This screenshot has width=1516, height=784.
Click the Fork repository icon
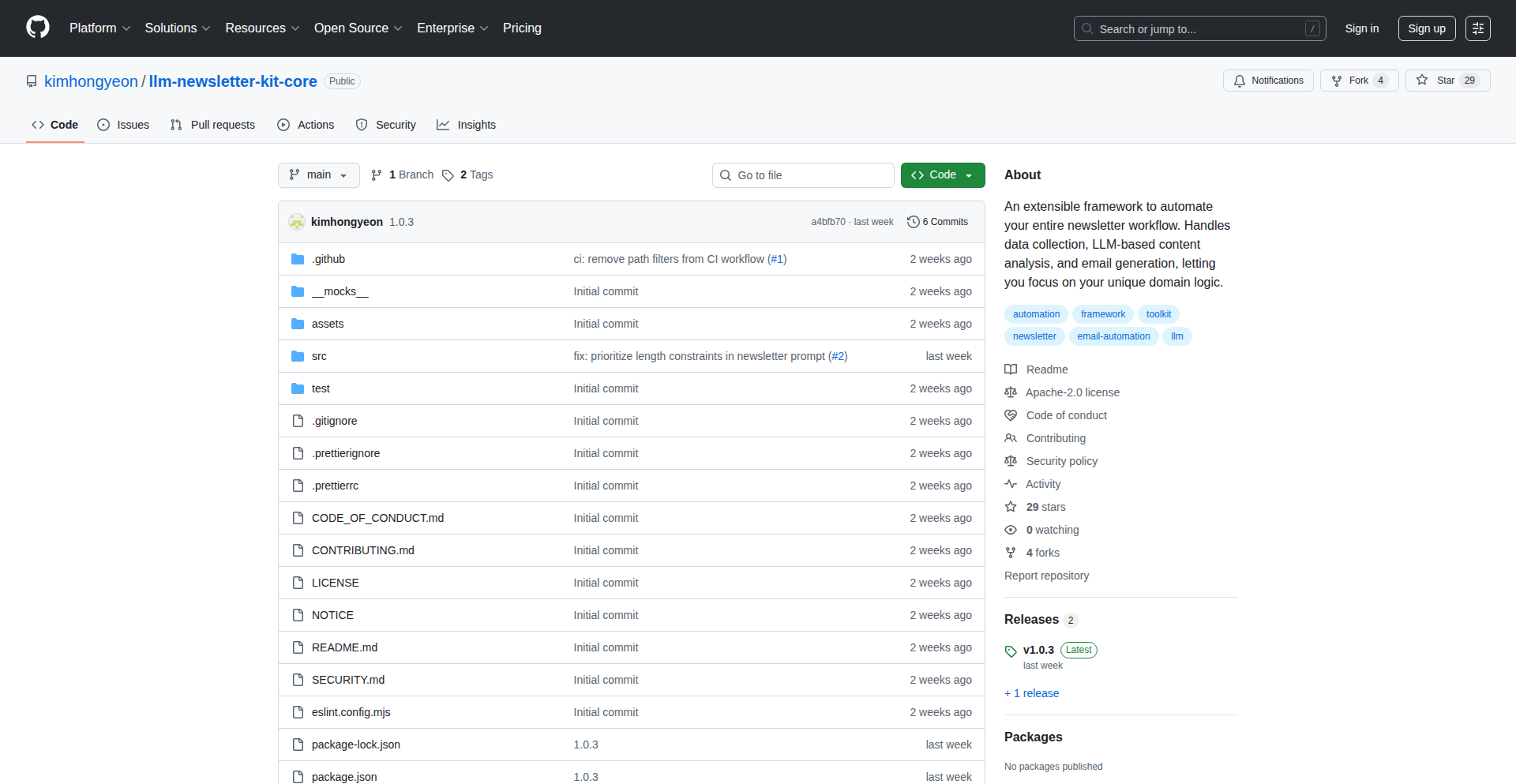coord(1337,81)
